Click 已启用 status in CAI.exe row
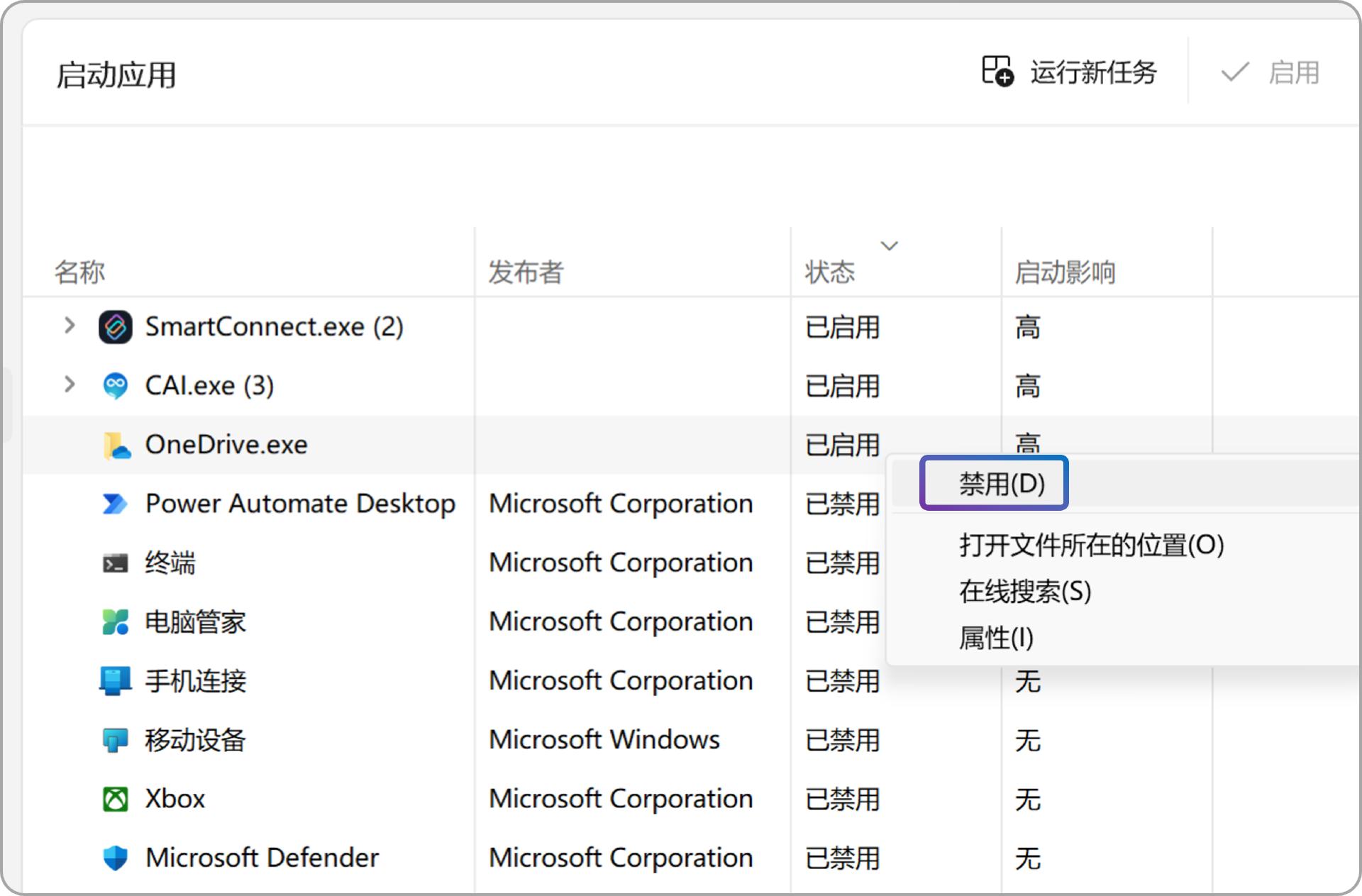This screenshot has height=896, width=1362. (x=842, y=386)
